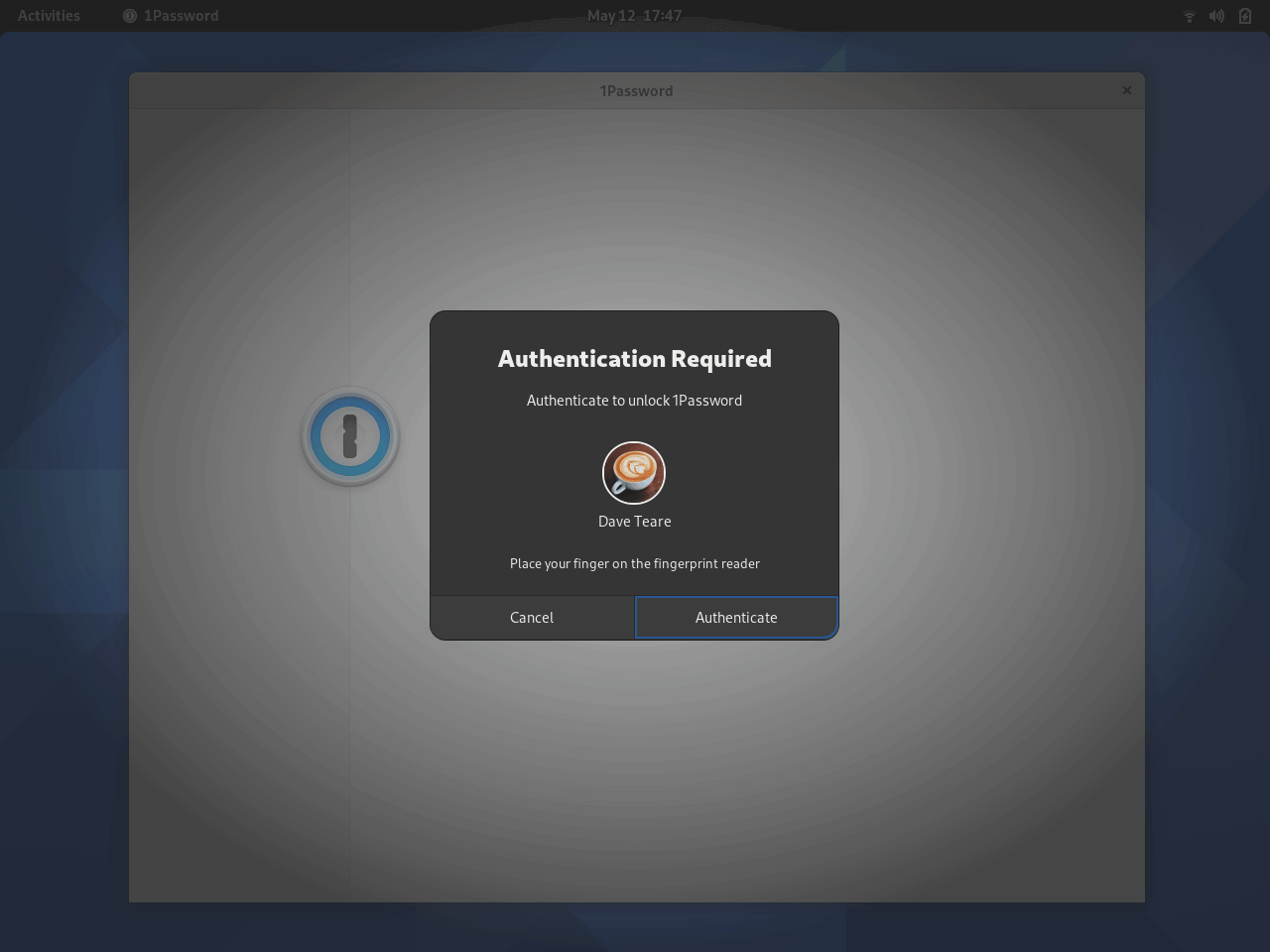Click the date and time display
This screenshot has width=1270, height=952.
635,16
